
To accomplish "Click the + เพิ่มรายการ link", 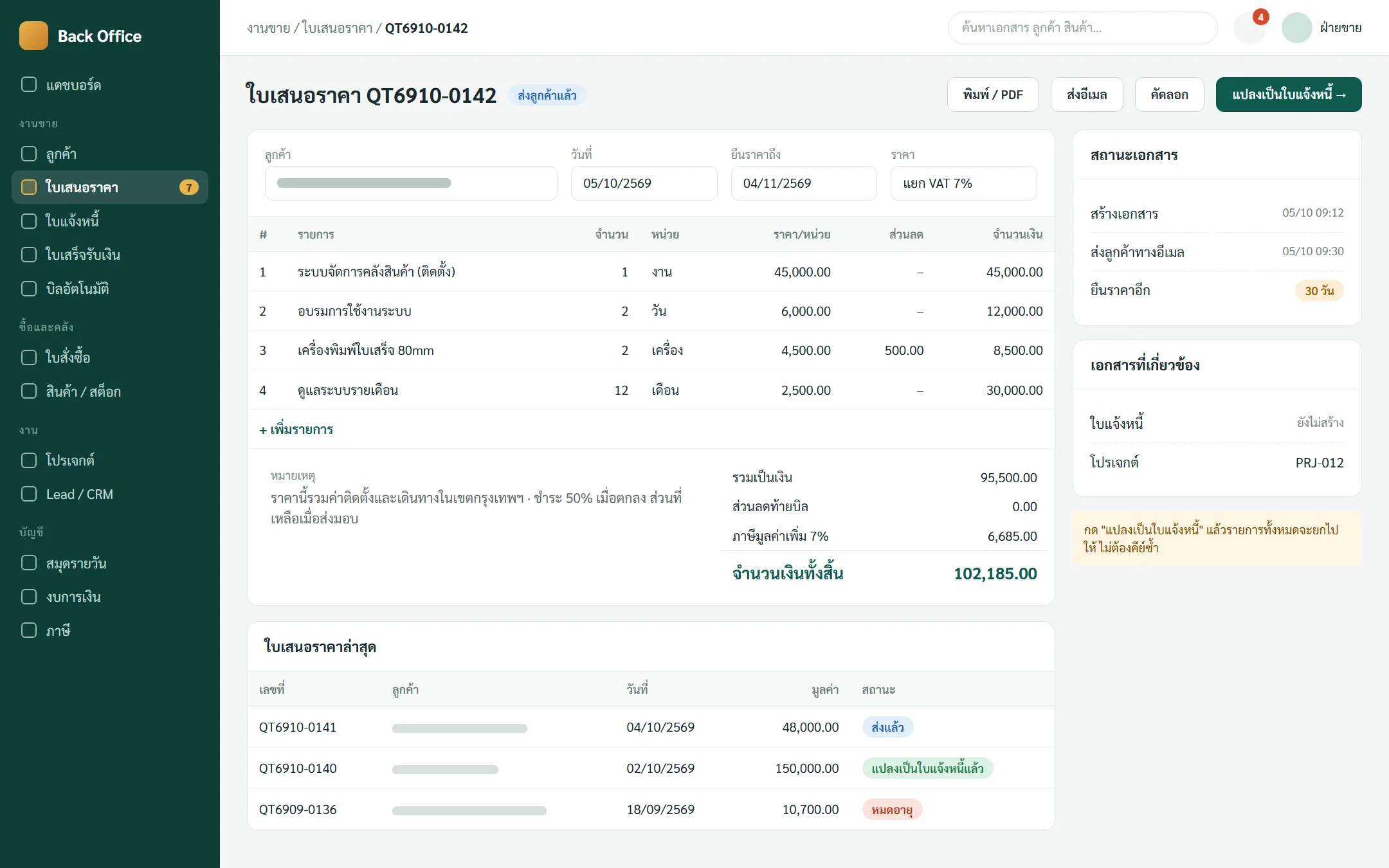I will pyautogui.click(x=296, y=429).
